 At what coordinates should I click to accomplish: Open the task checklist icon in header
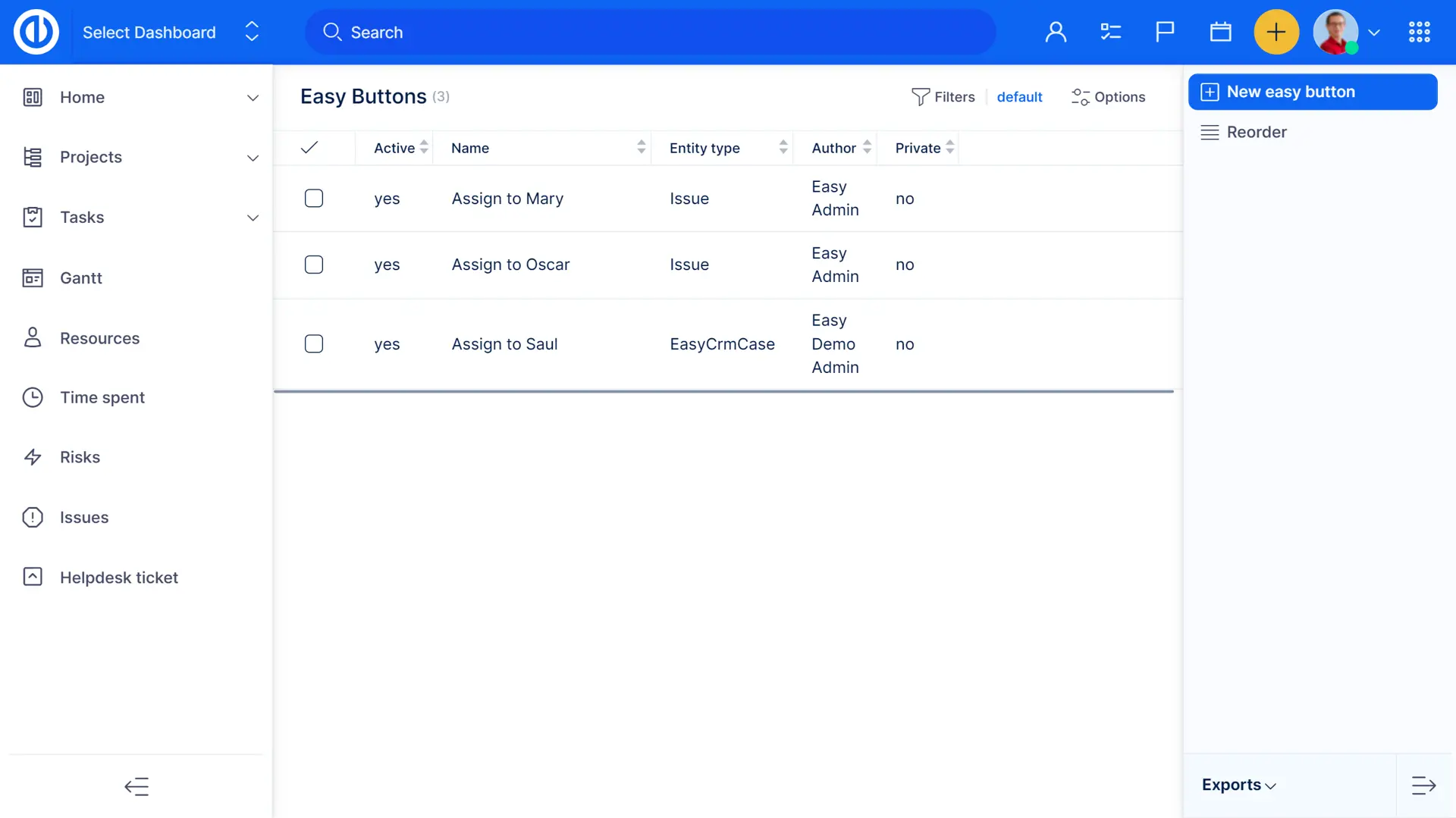[1110, 32]
